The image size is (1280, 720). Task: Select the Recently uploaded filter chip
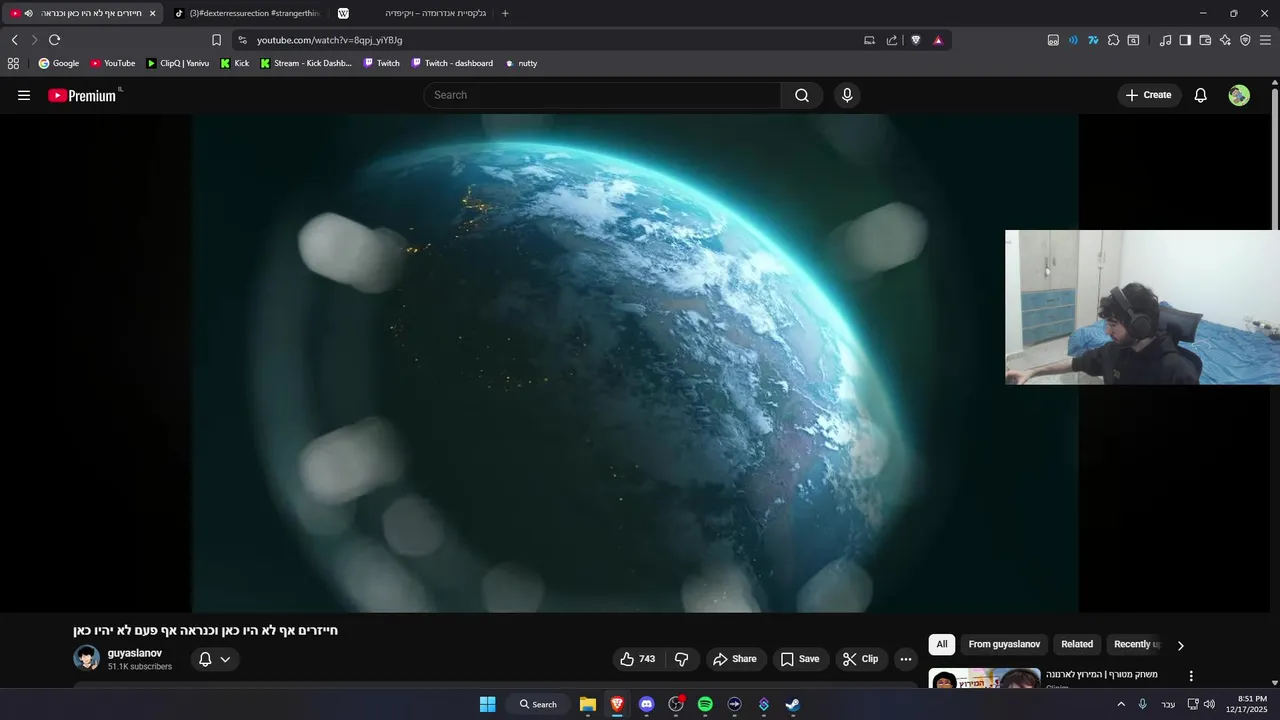(1137, 644)
